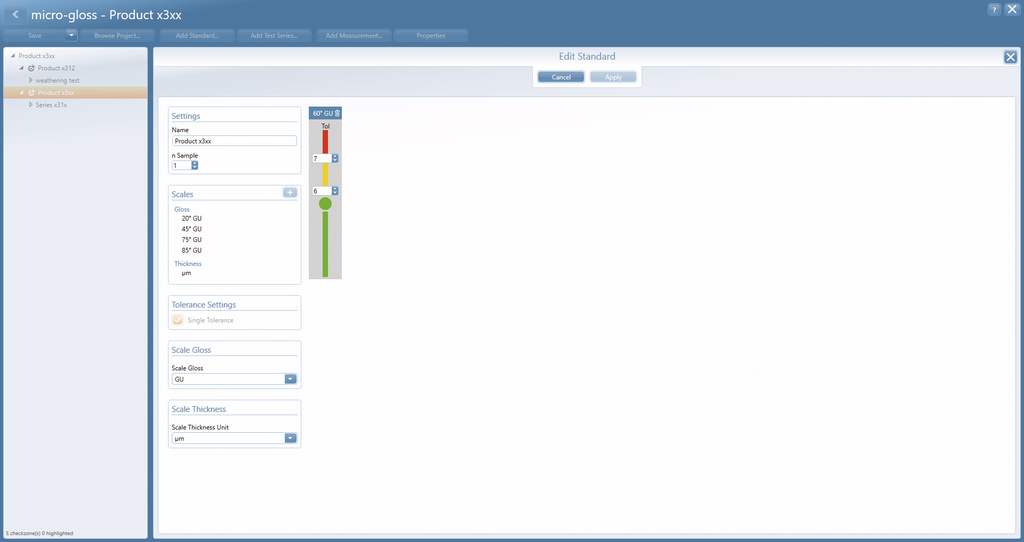
Task: Click the back arrow icon in title bar
Action: [x=15, y=14]
